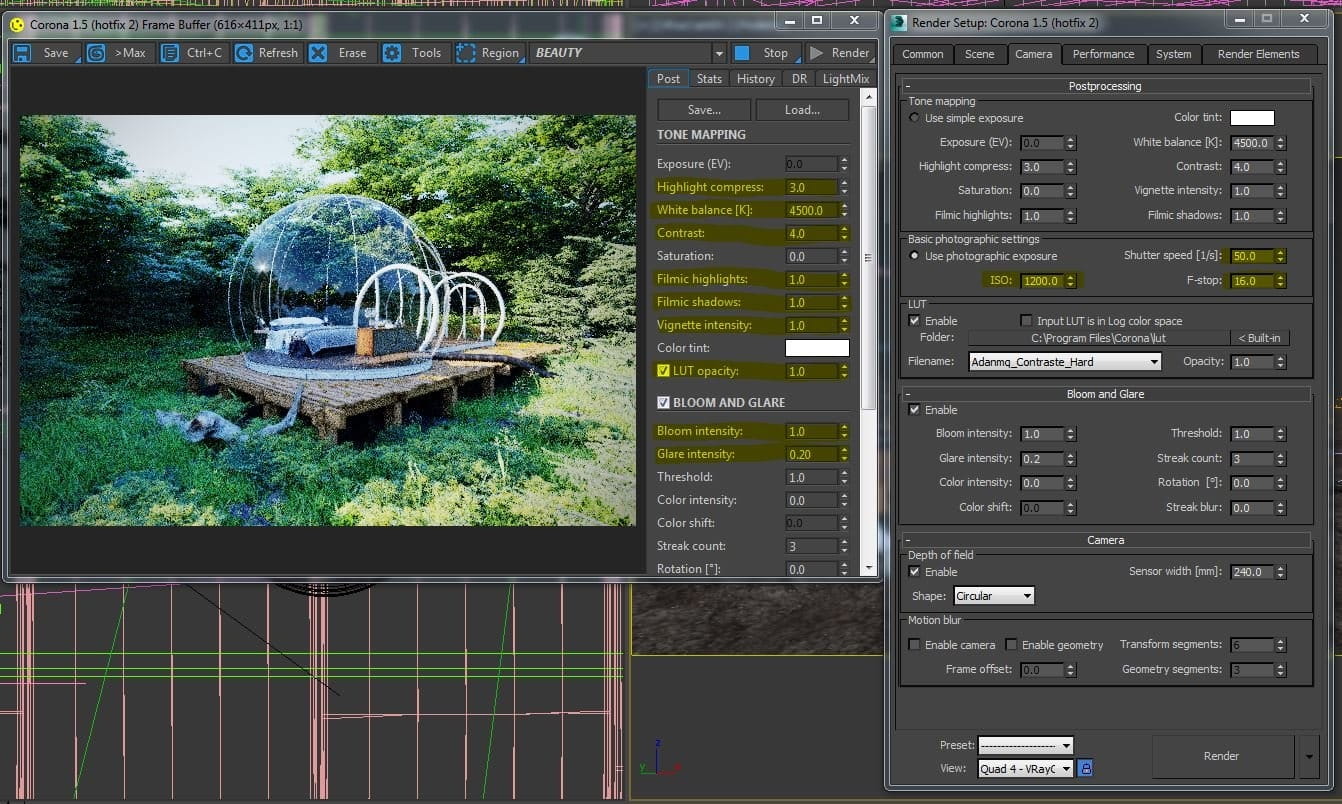
Task: Click the Erase icon in the toolbar
Action: [x=318, y=53]
